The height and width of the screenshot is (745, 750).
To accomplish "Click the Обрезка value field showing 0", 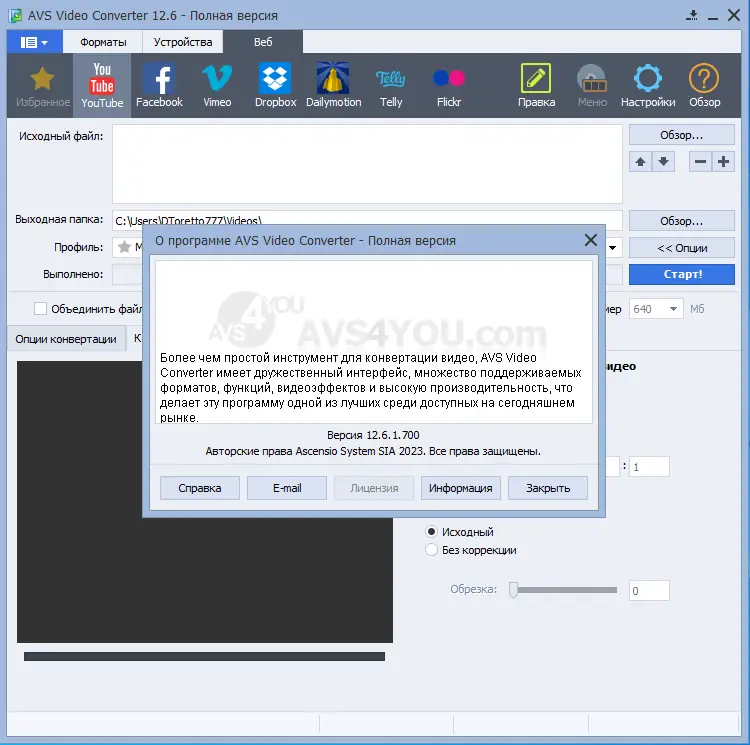I will (649, 591).
